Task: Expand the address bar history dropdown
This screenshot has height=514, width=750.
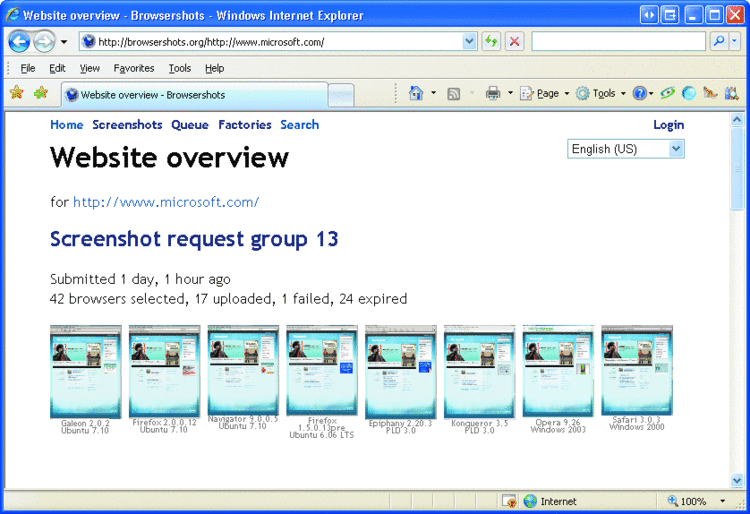Action: 470,42
